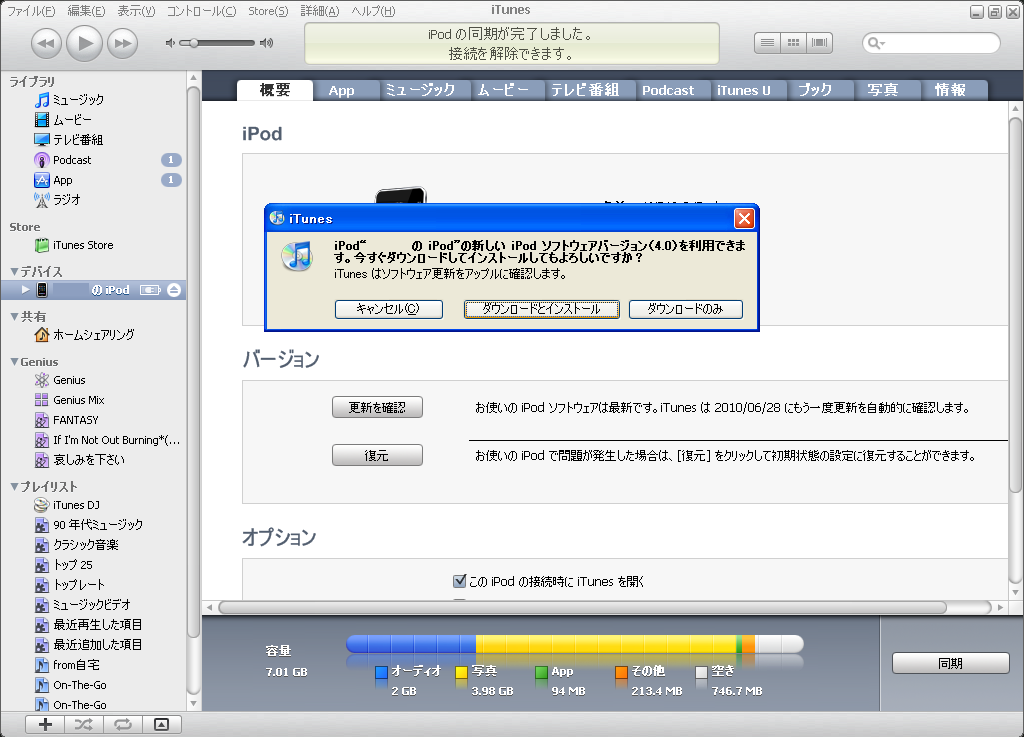Open the トップ 25 smart playlist
The height and width of the screenshot is (738, 1025).
pyautogui.click(x=63, y=565)
